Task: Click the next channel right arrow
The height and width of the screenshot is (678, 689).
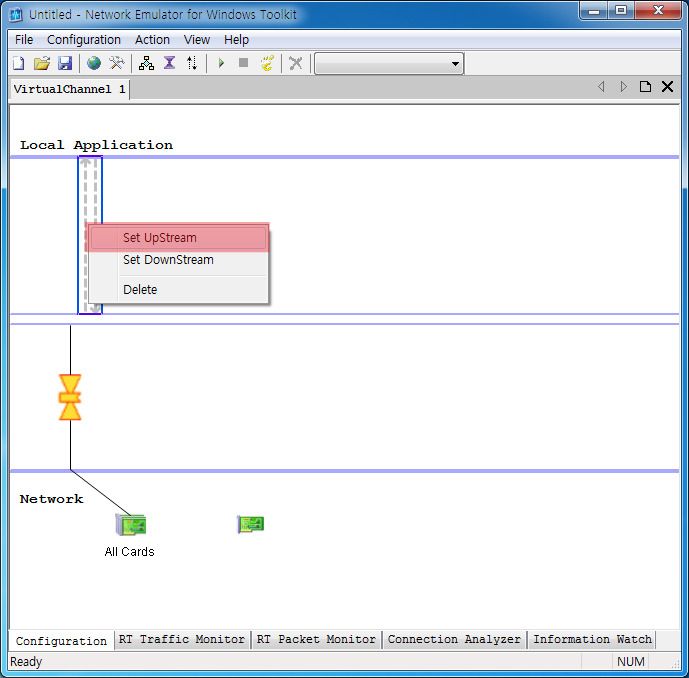Action: 623,87
